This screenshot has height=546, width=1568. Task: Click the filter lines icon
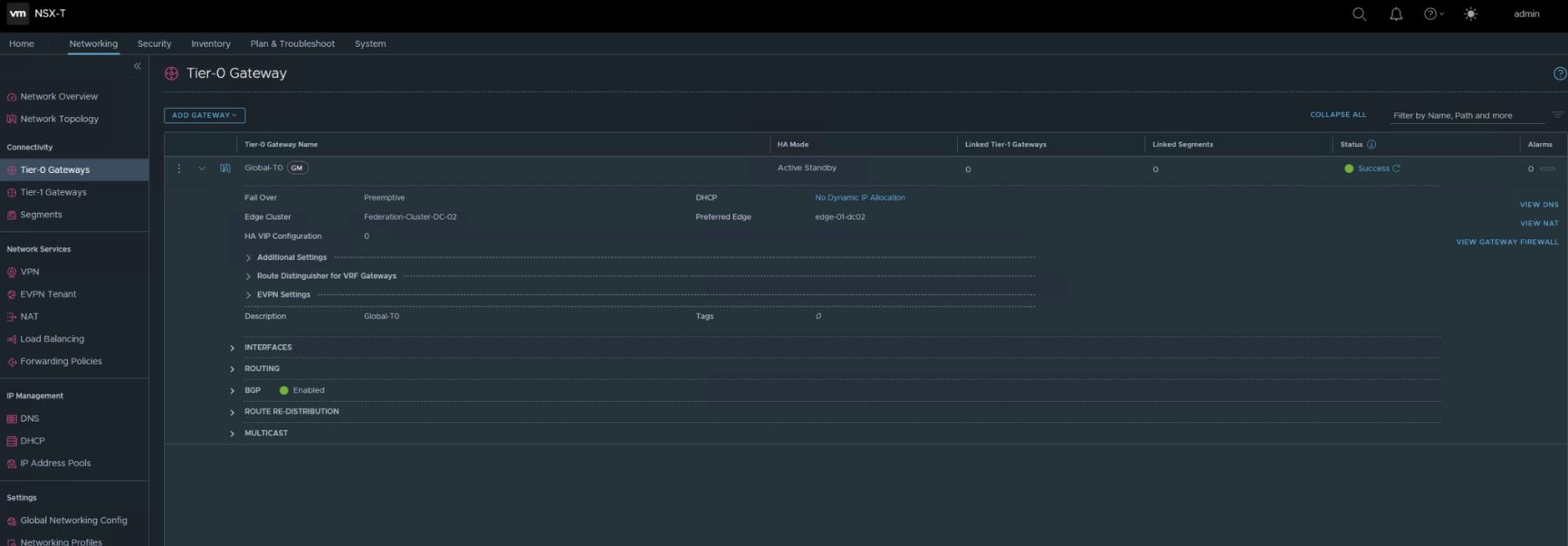point(1557,115)
